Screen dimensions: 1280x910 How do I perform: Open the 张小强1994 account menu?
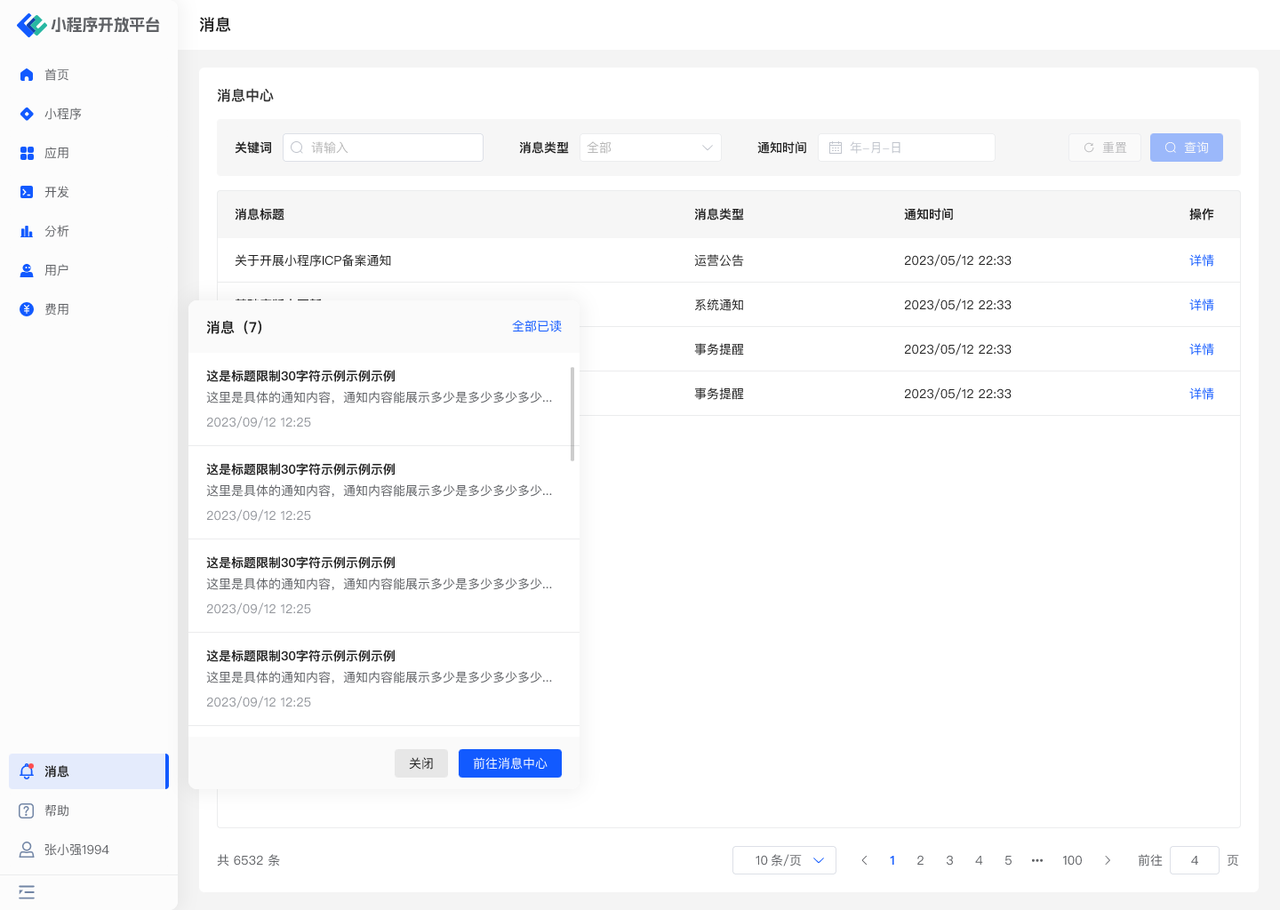coord(76,850)
